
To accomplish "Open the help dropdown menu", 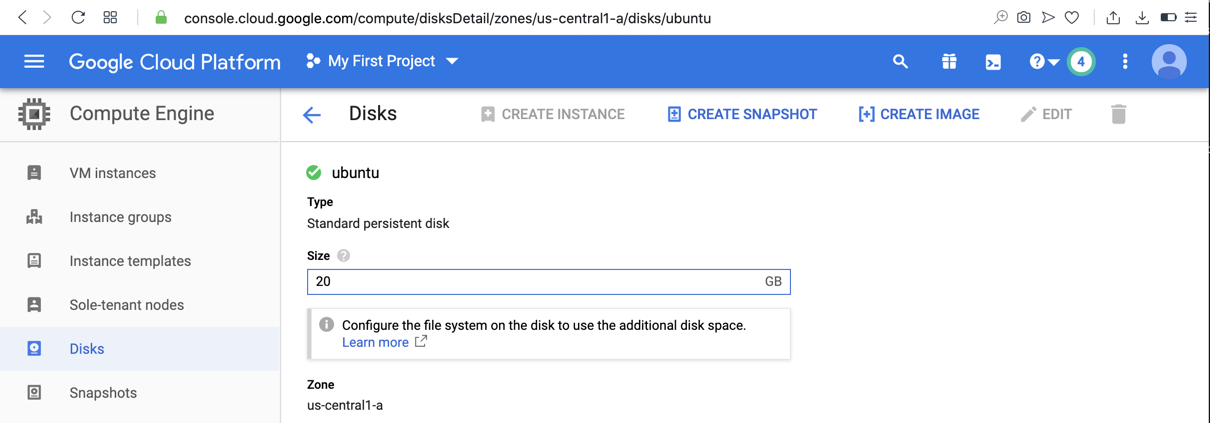I will pos(1043,62).
